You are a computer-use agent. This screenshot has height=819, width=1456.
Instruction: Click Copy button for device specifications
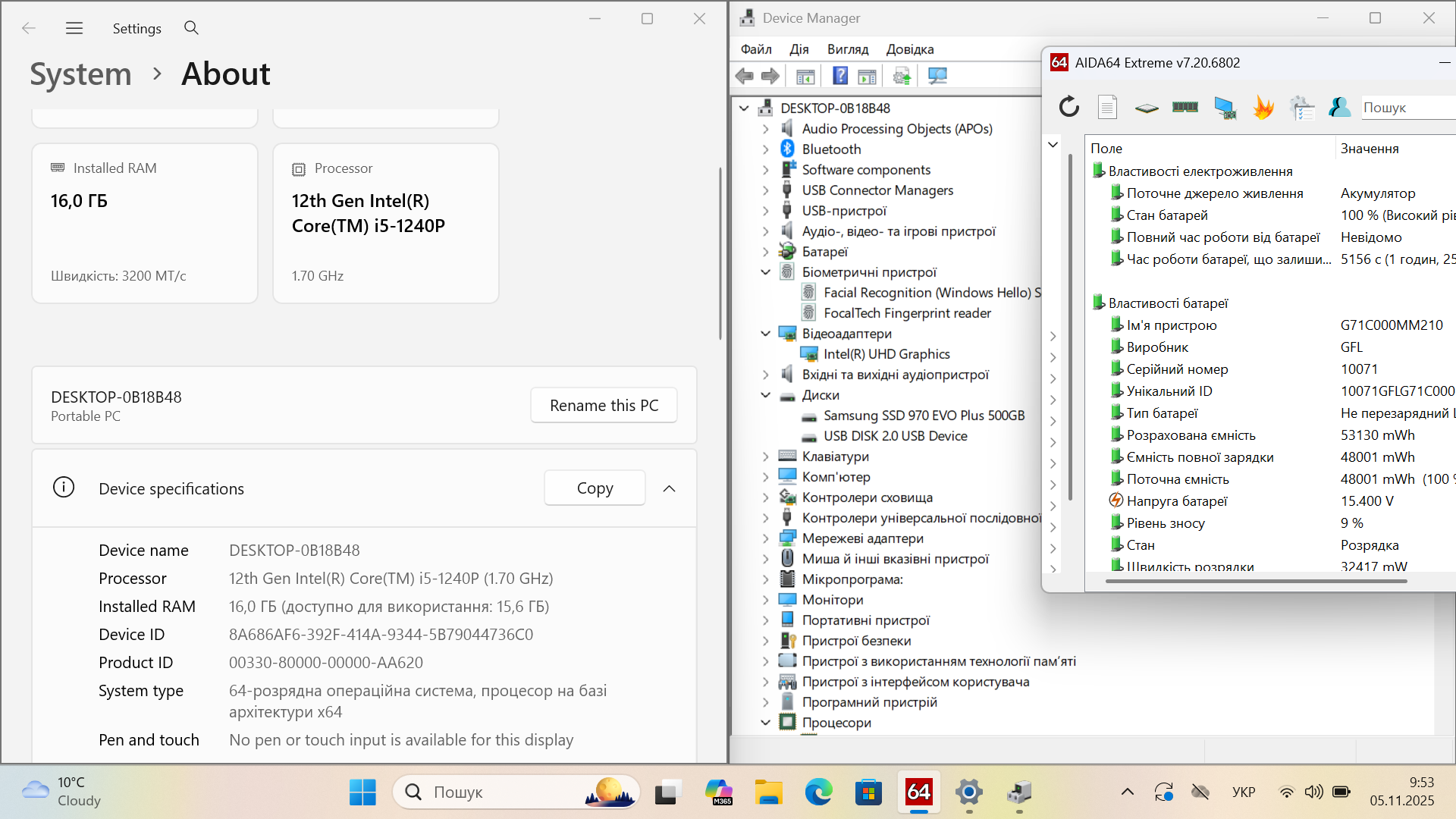pyautogui.click(x=595, y=488)
